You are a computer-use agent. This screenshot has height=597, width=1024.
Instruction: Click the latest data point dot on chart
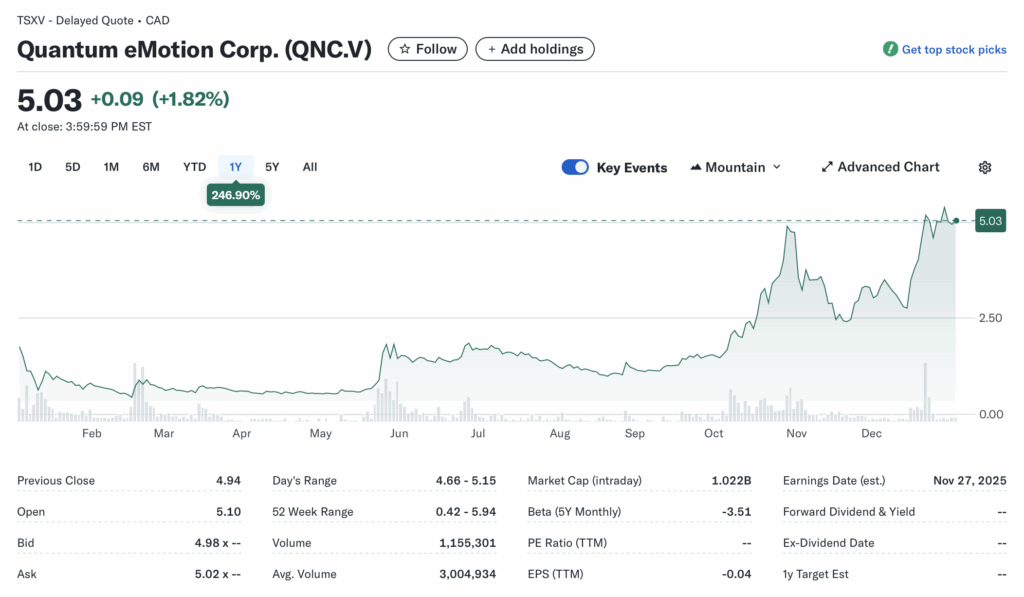tap(956, 221)
